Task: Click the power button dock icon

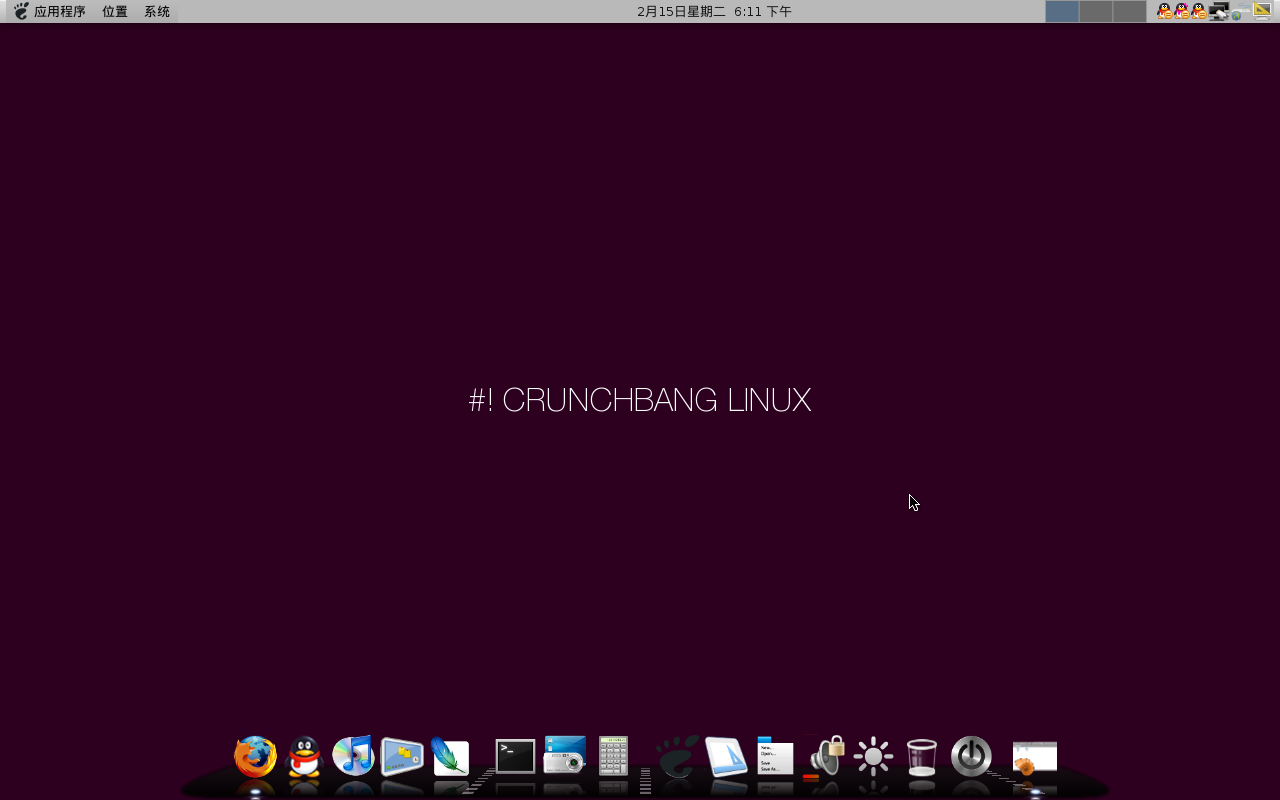Action: [x=971, y=757]
